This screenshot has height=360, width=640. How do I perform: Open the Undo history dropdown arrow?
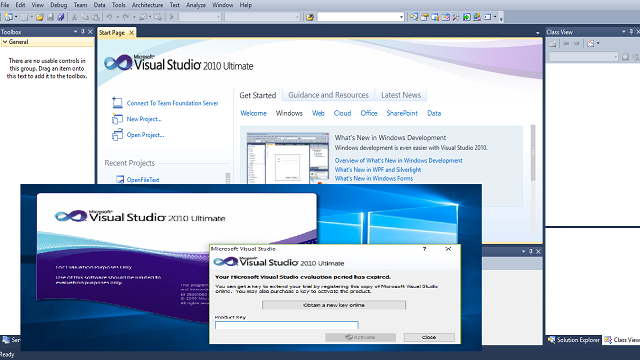click(x=118, y=17)
